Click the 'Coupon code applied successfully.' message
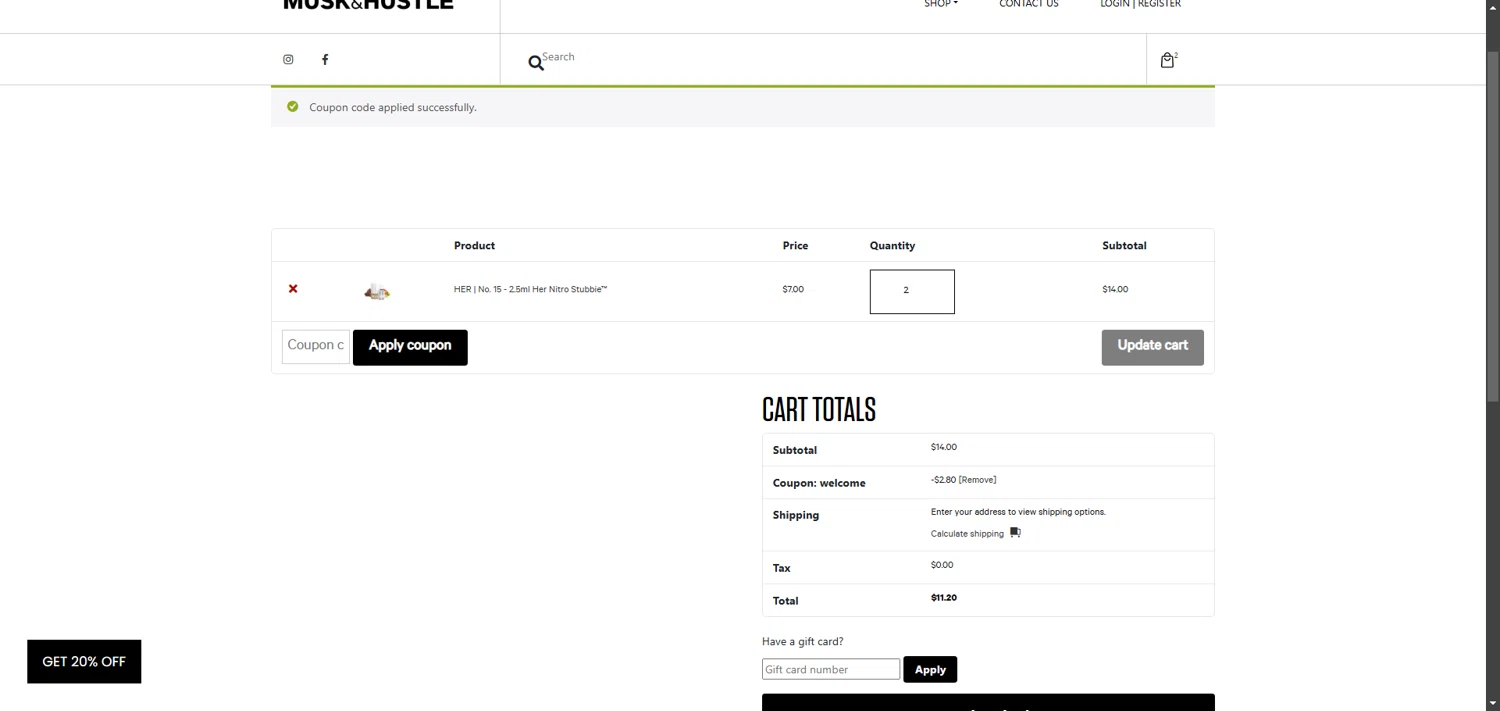 393,107
